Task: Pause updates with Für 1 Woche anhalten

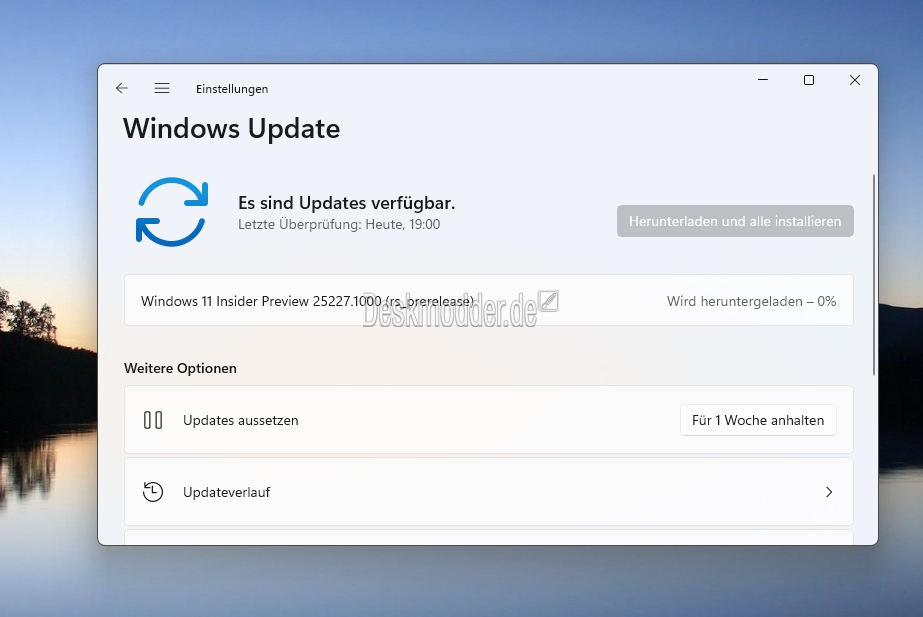Action: [x=758, y=420]
